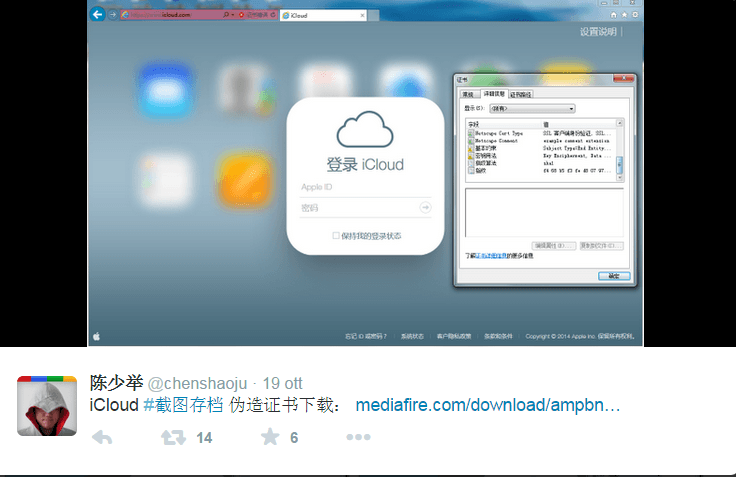Open the browser home icon

613,15
